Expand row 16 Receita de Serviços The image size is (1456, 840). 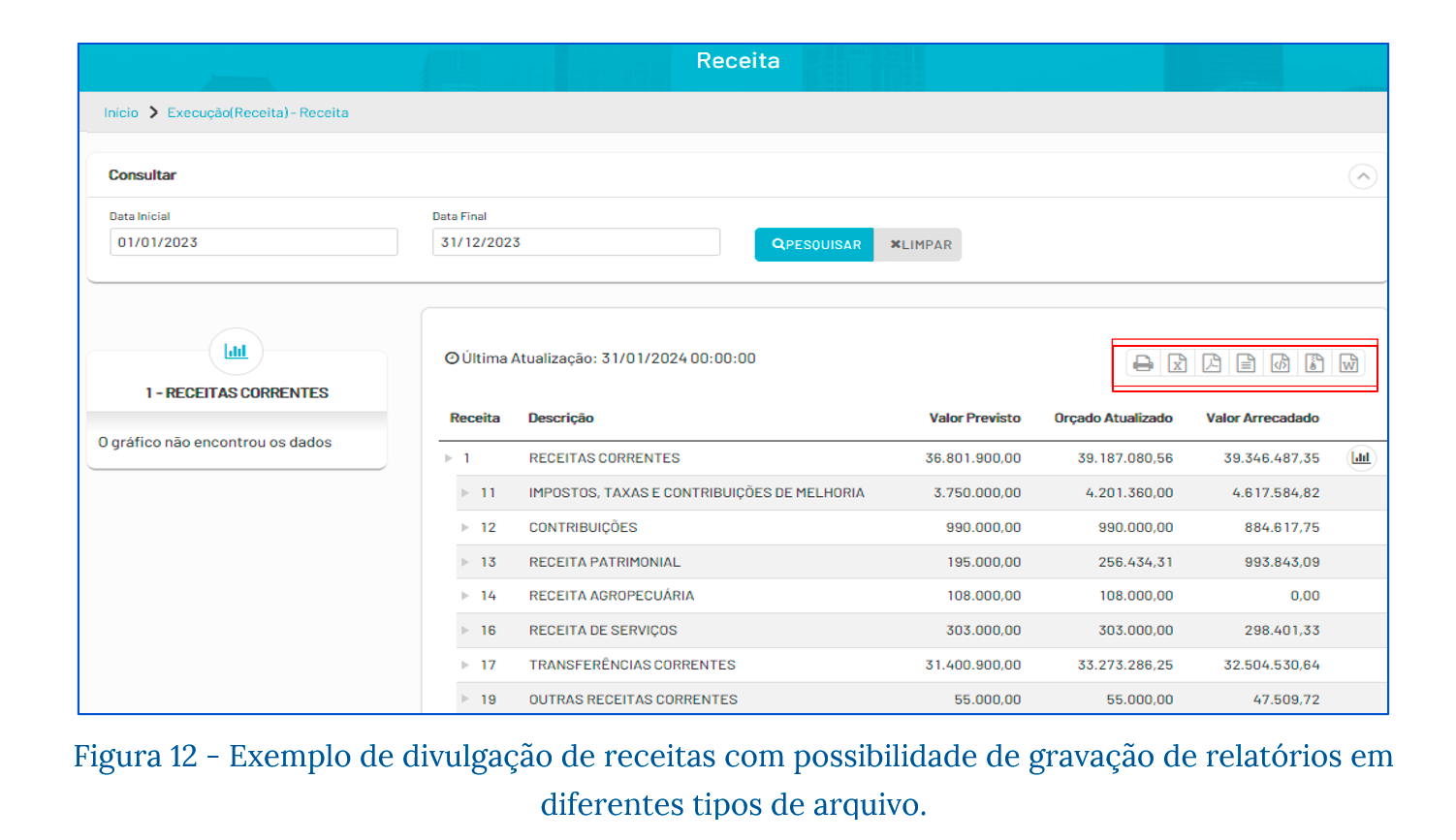click(x=465, y=631)
